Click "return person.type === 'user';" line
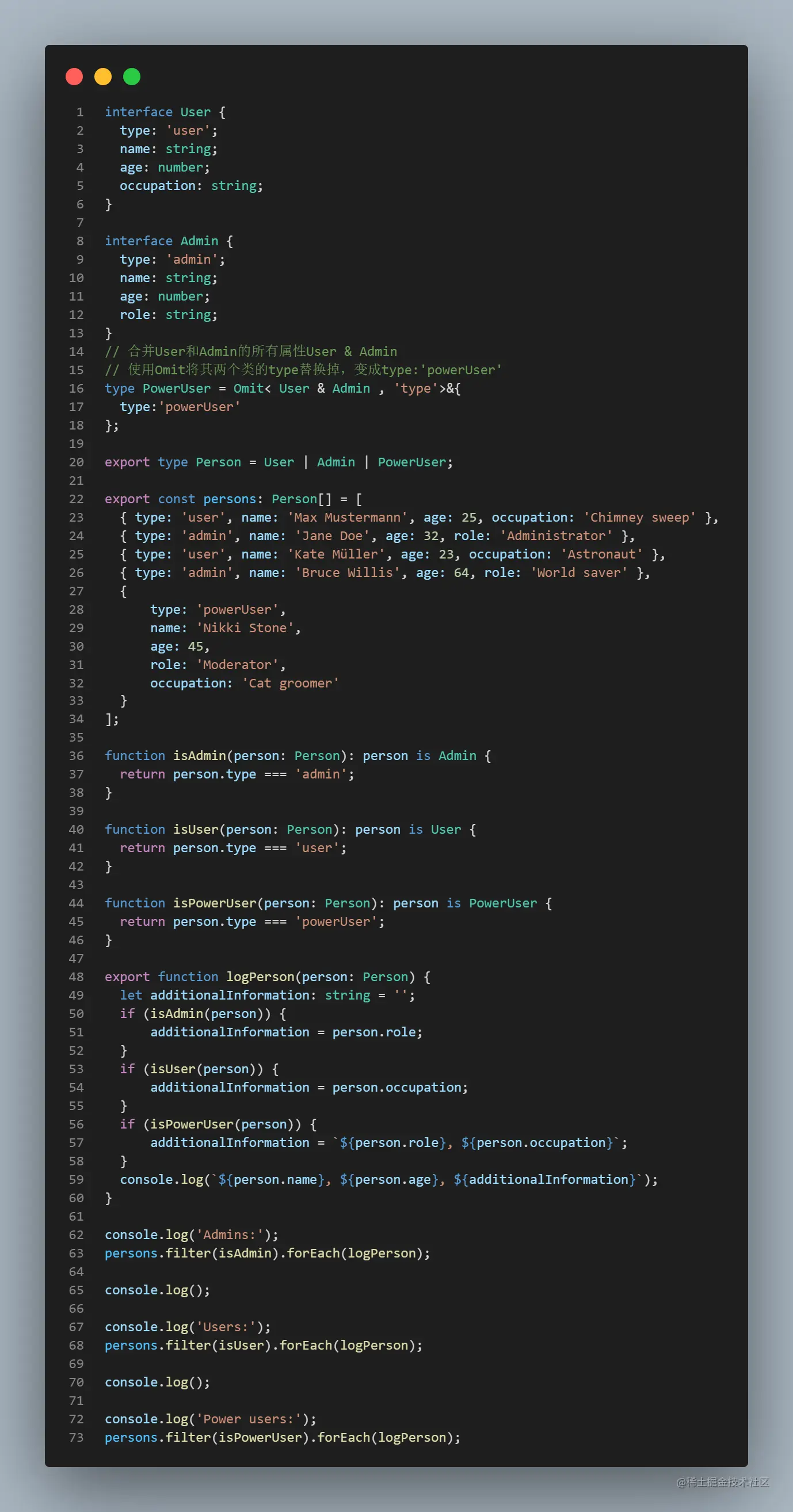 point(234,848)
